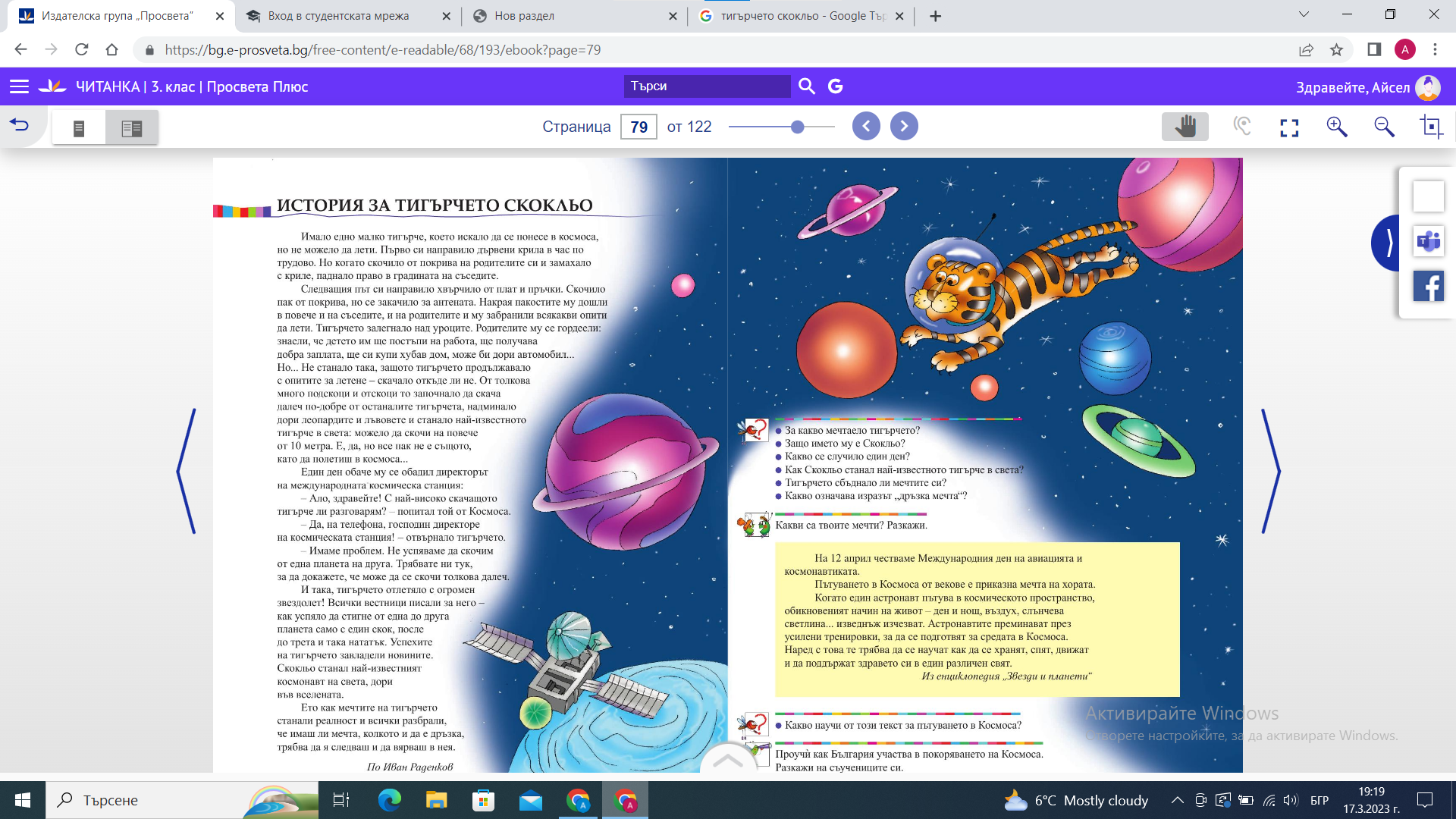
Task: Open the hamburger menu in purple header
Action: point(19,86)
